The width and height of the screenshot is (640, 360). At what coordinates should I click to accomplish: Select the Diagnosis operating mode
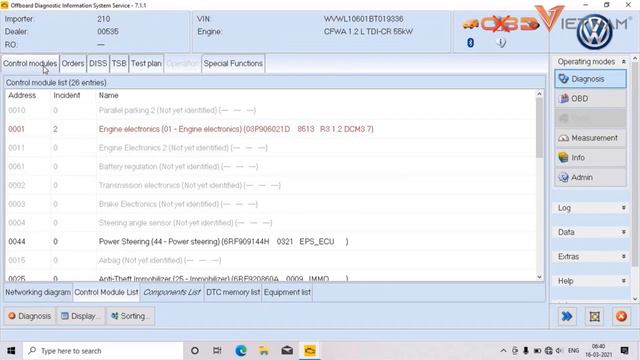[590, 79]
